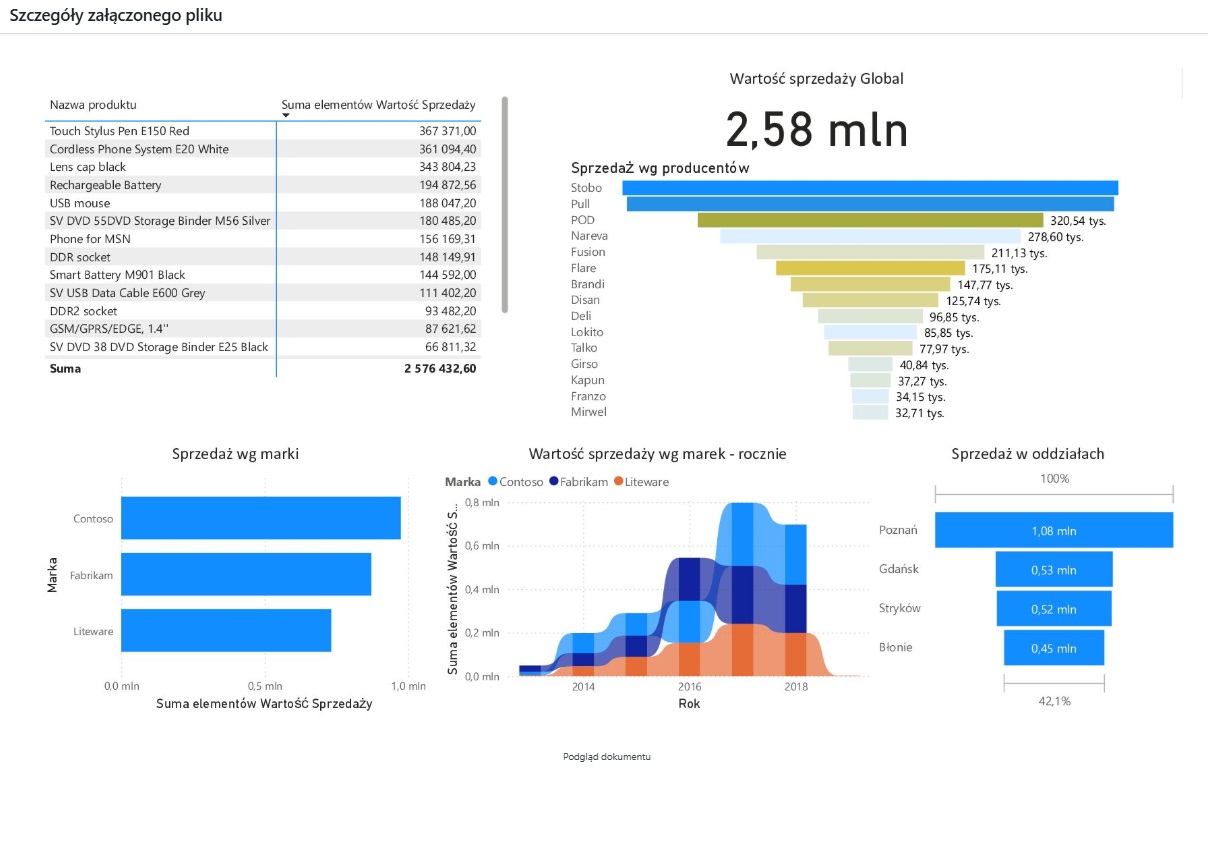Click the Gdańsk 0,53 mln funnel bar

(1053, 570)
